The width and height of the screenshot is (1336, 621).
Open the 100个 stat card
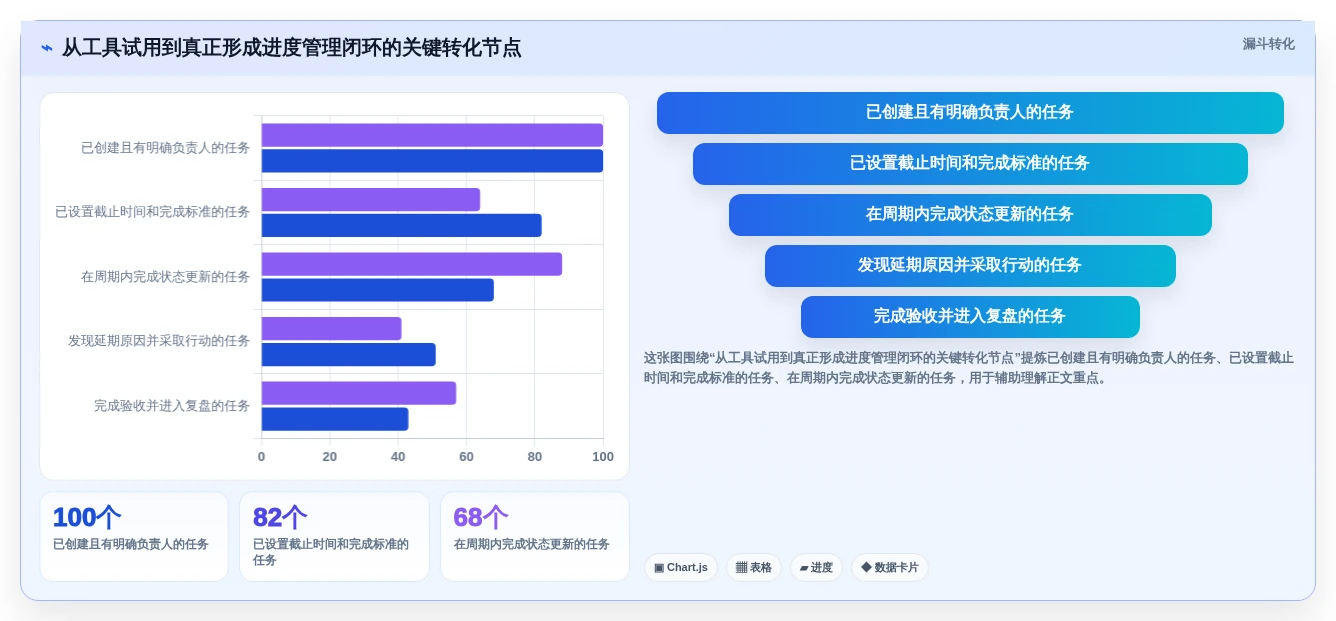click(134, 536)
